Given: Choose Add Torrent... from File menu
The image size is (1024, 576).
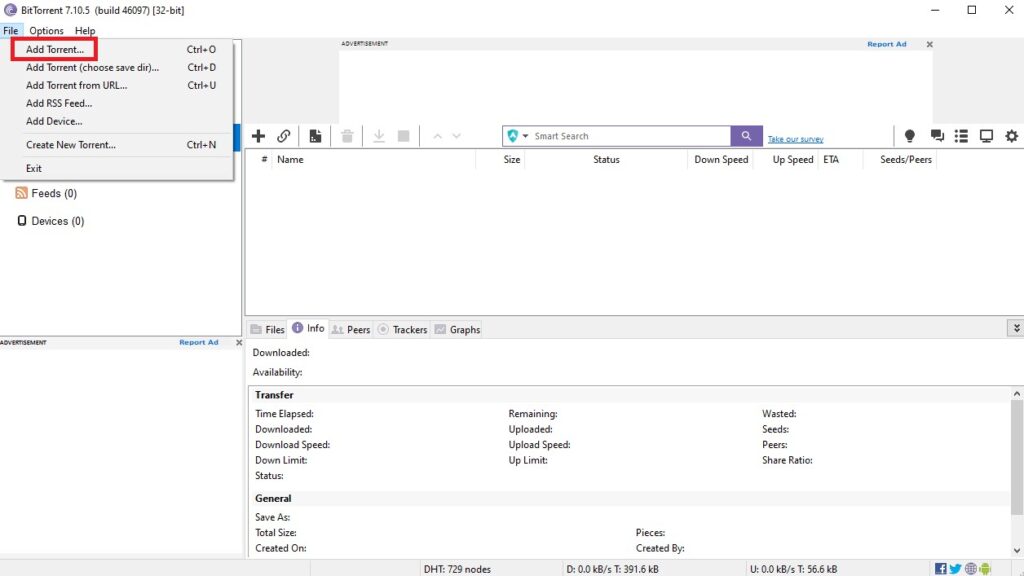Looking at the screenshot, I should [118, 49].
